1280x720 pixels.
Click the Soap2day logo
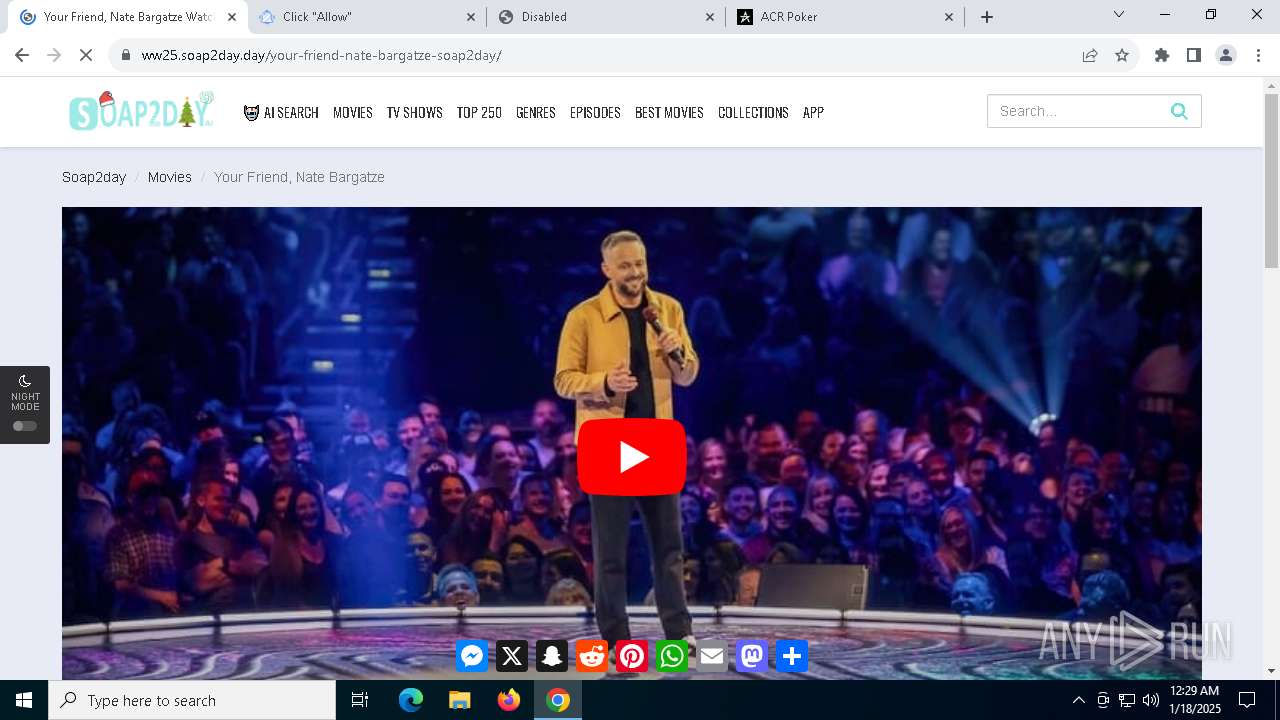pyautogui.click(x=142, y=111)
